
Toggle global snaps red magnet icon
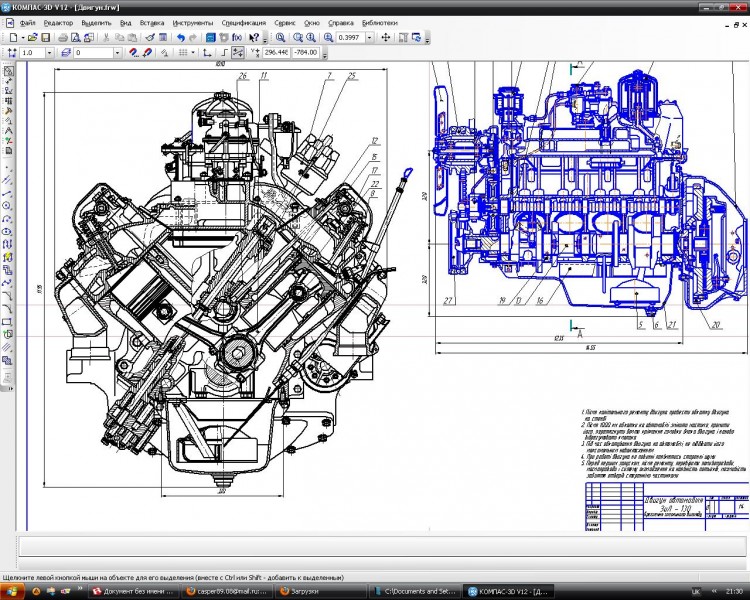134,53
